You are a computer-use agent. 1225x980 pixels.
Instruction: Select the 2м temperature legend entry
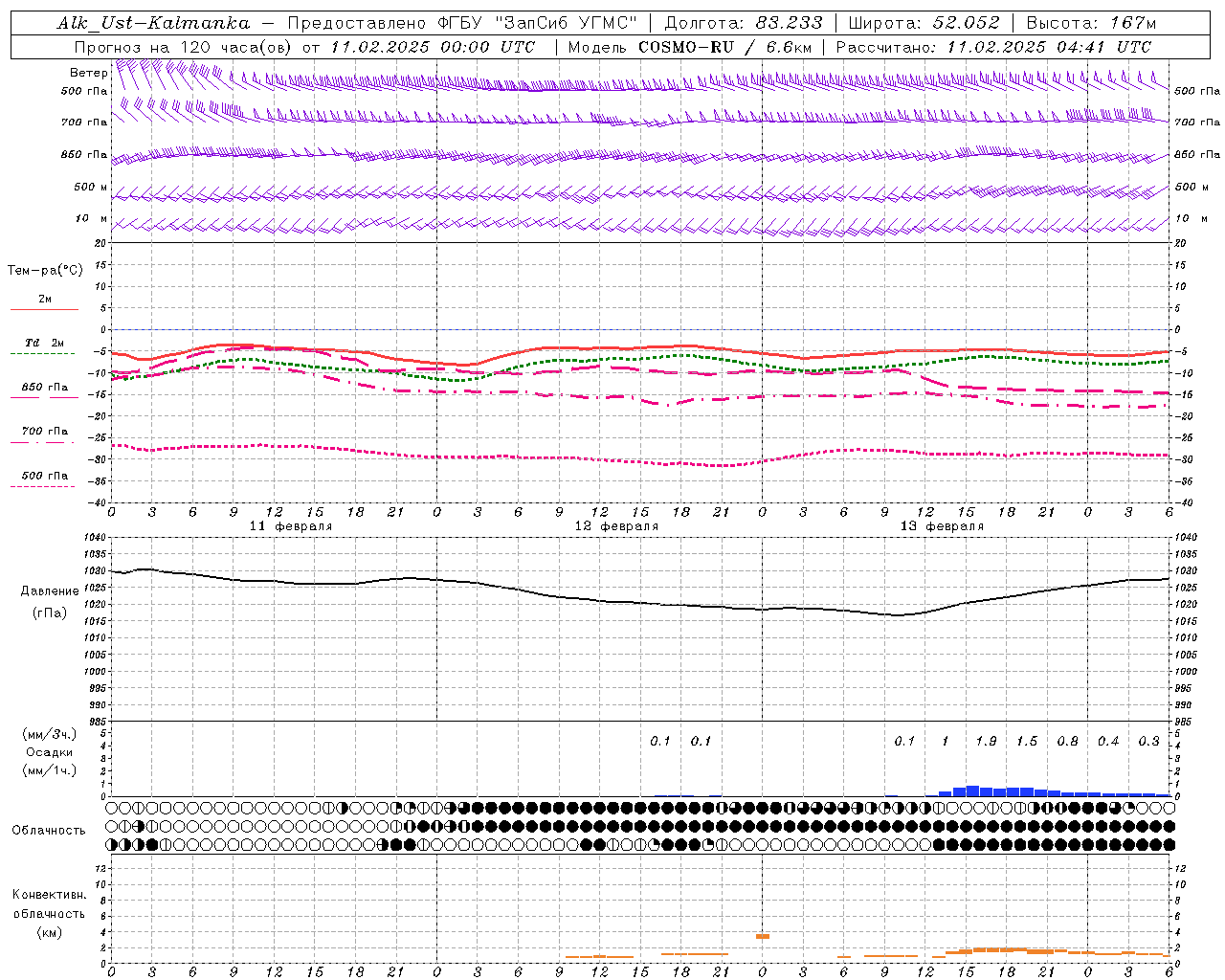click(x=45, y=300)
